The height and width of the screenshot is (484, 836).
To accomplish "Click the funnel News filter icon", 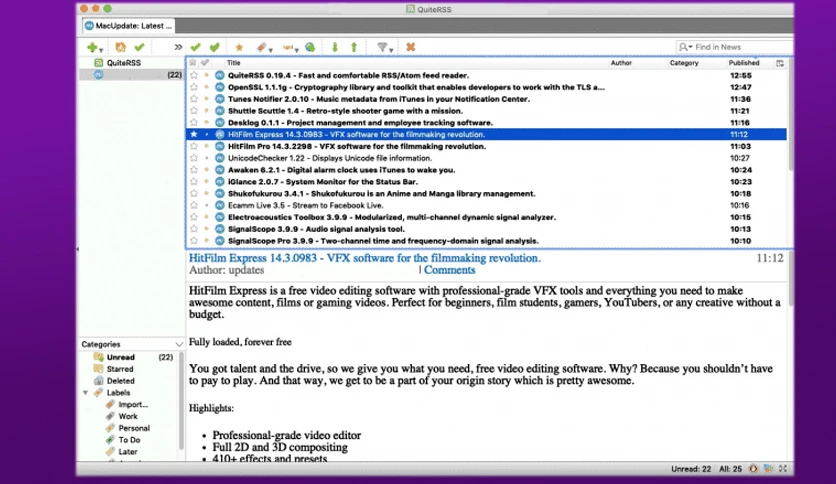I will [x=382, y=47].
